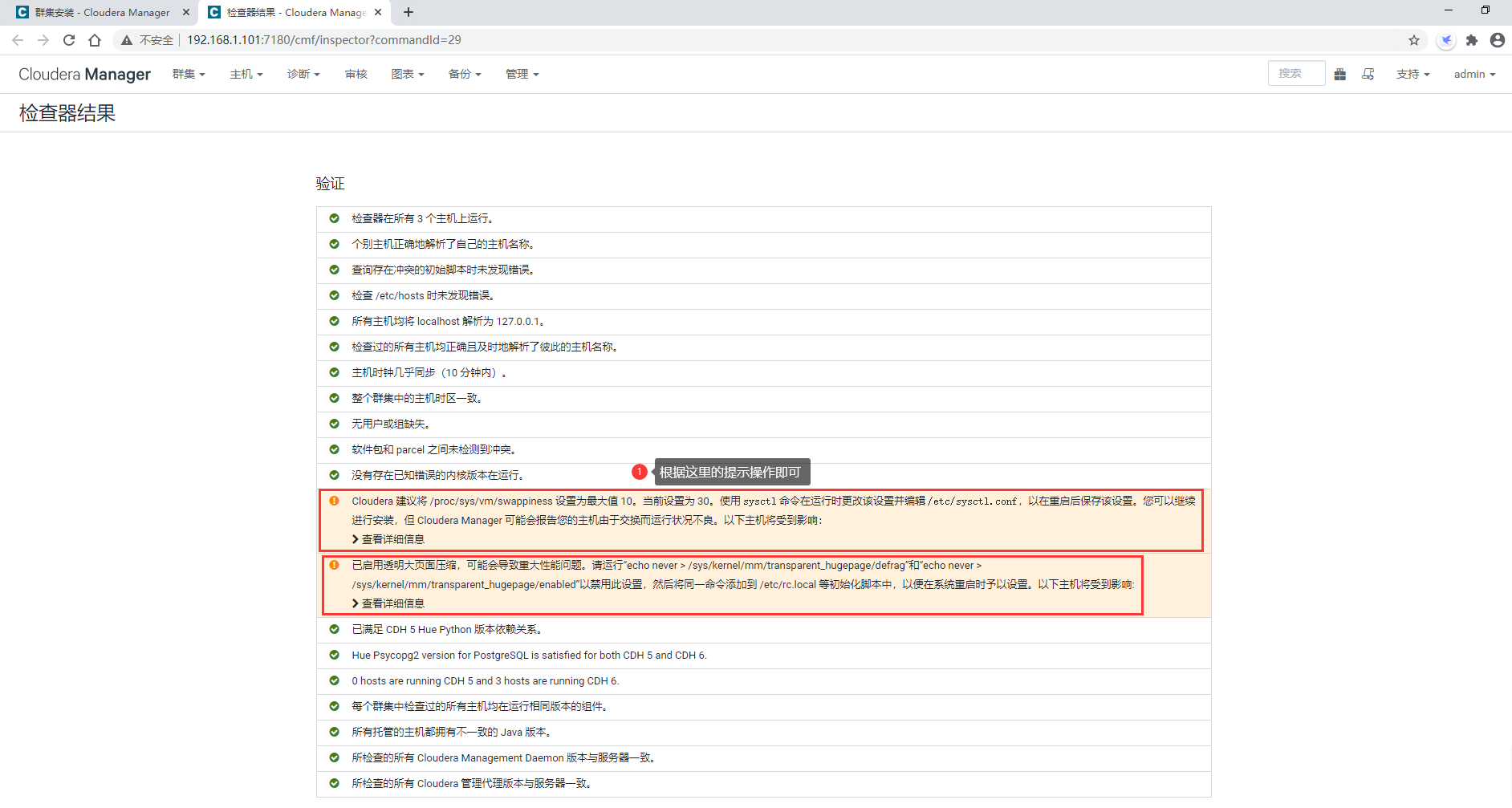This screenshot has height=808, width=1512.
Task: Select the Hue Psycopg2 version row text
Action: click(x=530, y=655)
